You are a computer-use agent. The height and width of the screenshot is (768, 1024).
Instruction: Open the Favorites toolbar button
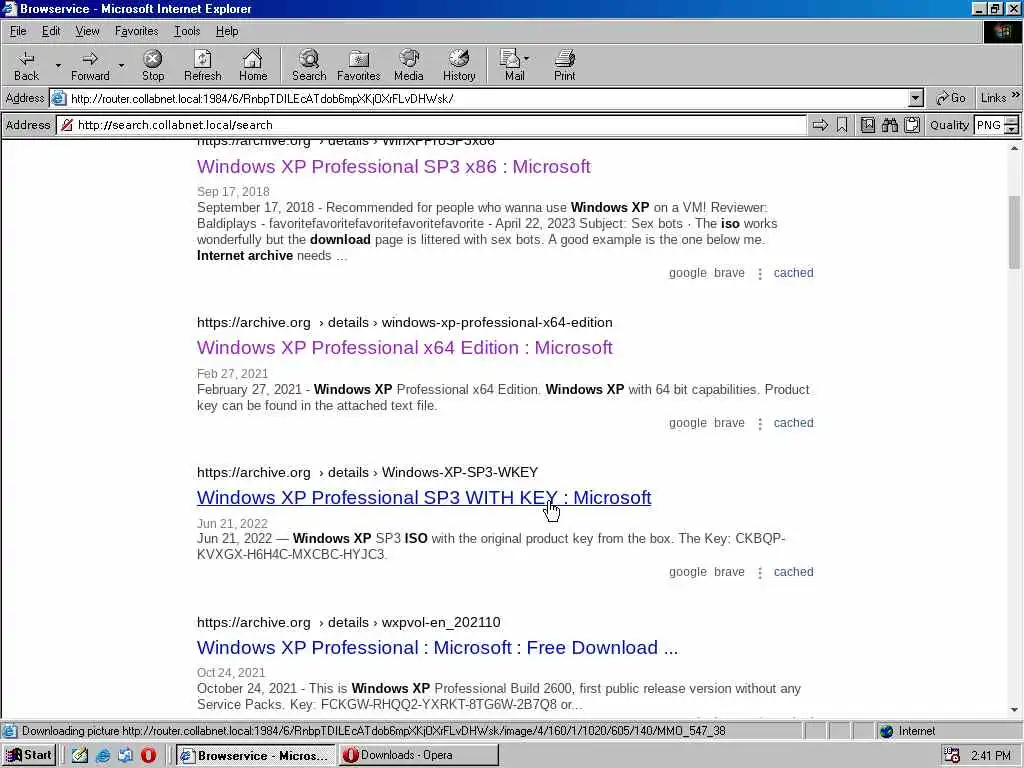(359, 65)
